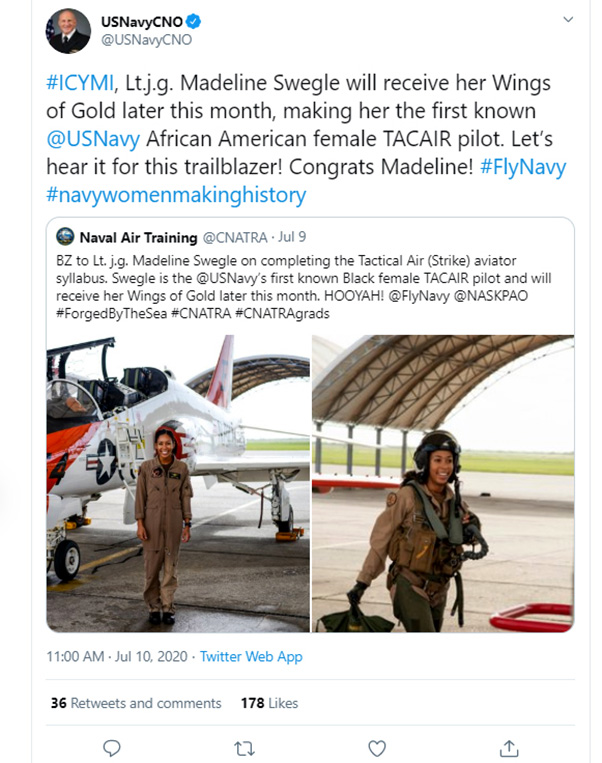Open photo of pilot beside jet

click(178, 484)
